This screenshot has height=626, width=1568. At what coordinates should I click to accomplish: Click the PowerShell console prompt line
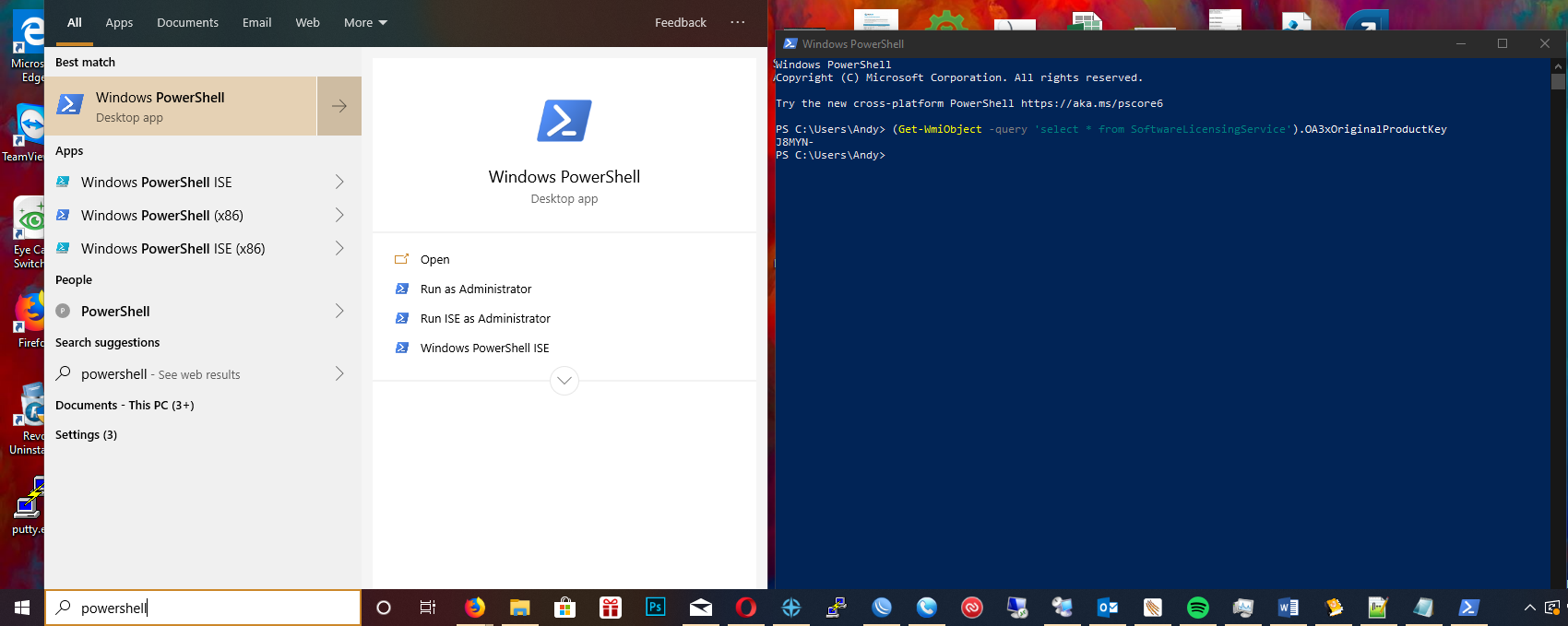(x=830, y=155)
